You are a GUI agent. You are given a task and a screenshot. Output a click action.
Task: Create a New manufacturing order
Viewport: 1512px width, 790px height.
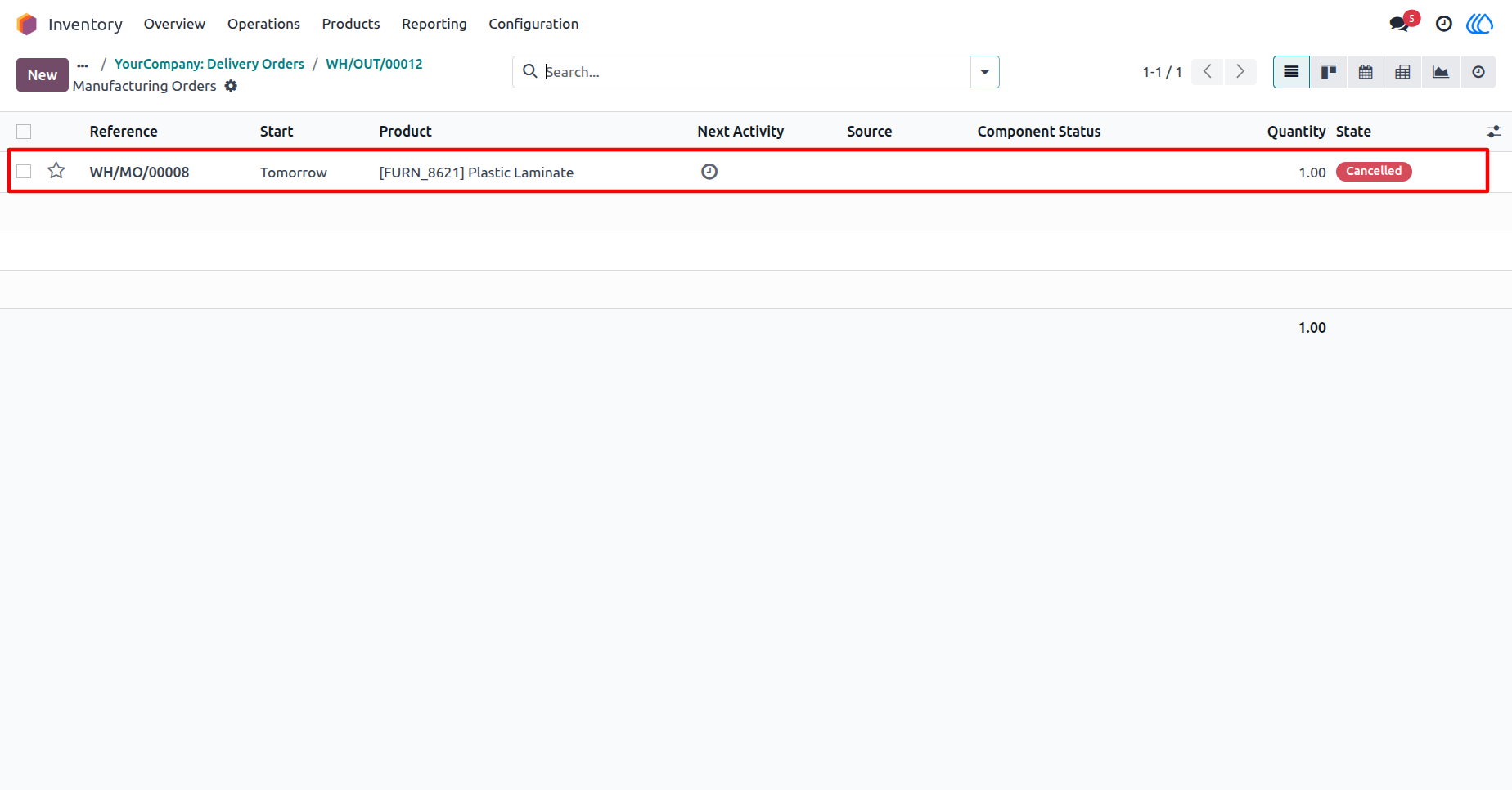43,75
